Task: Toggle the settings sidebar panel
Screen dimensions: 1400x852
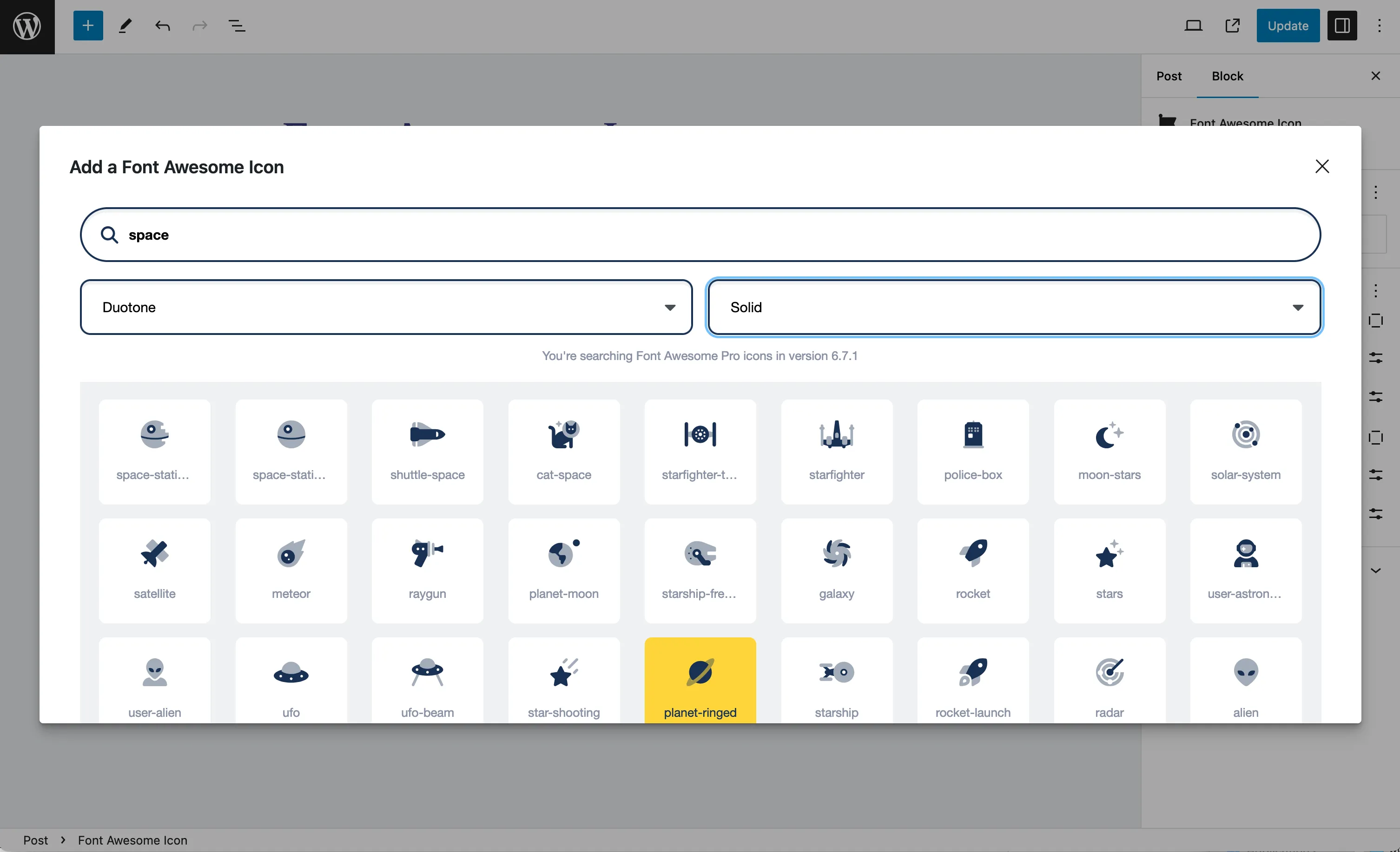Action: pyautogui.click(x=1342, y=24)
